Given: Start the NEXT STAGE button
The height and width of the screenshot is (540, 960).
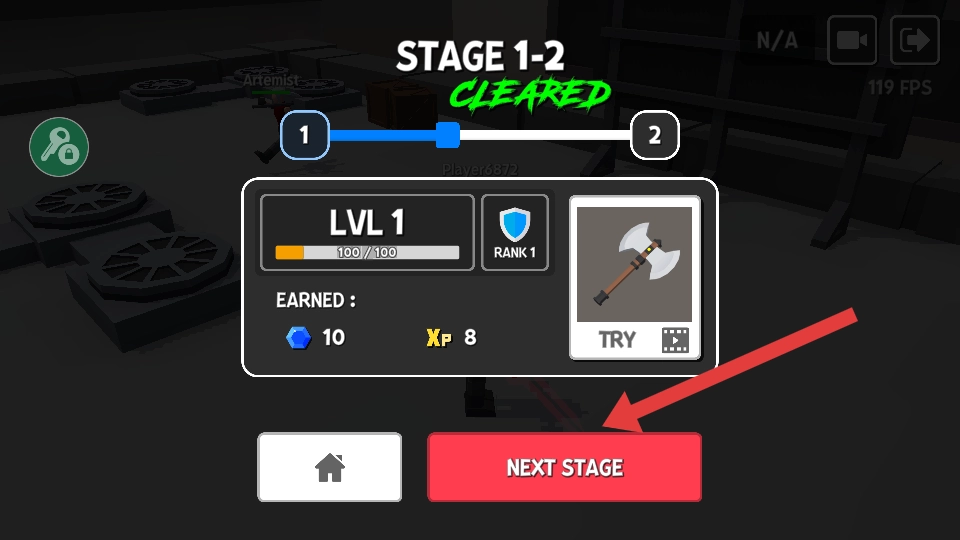Looking at the screenshot, I should 564,467.
